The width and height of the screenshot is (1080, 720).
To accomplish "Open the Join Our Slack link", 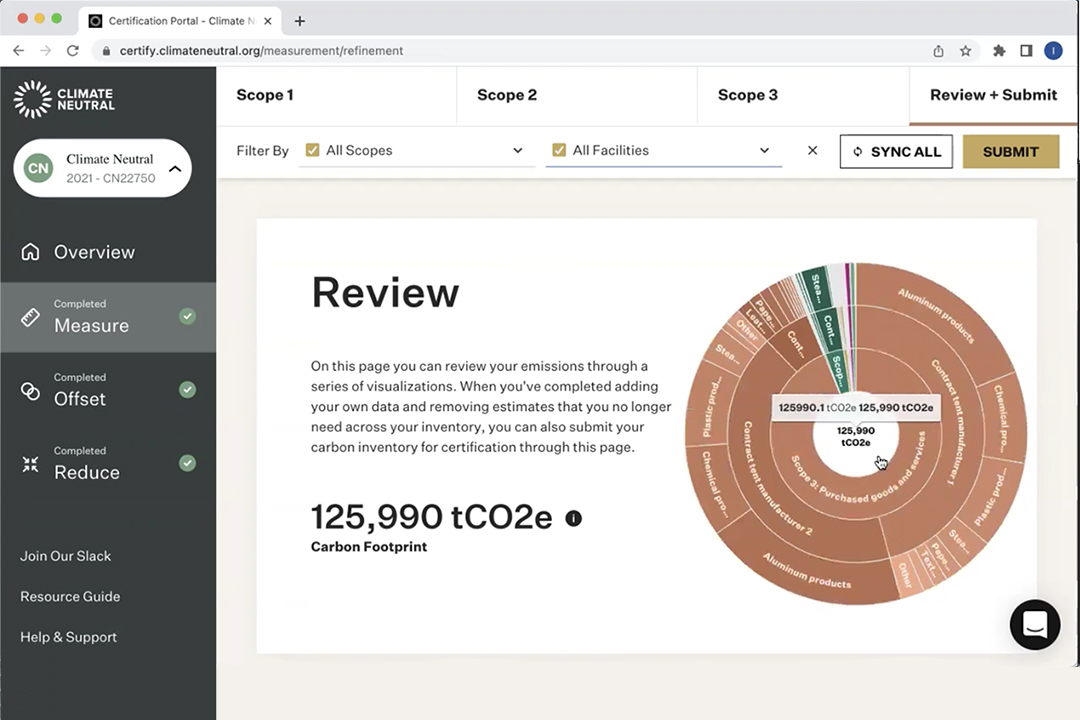I will 66,556.
